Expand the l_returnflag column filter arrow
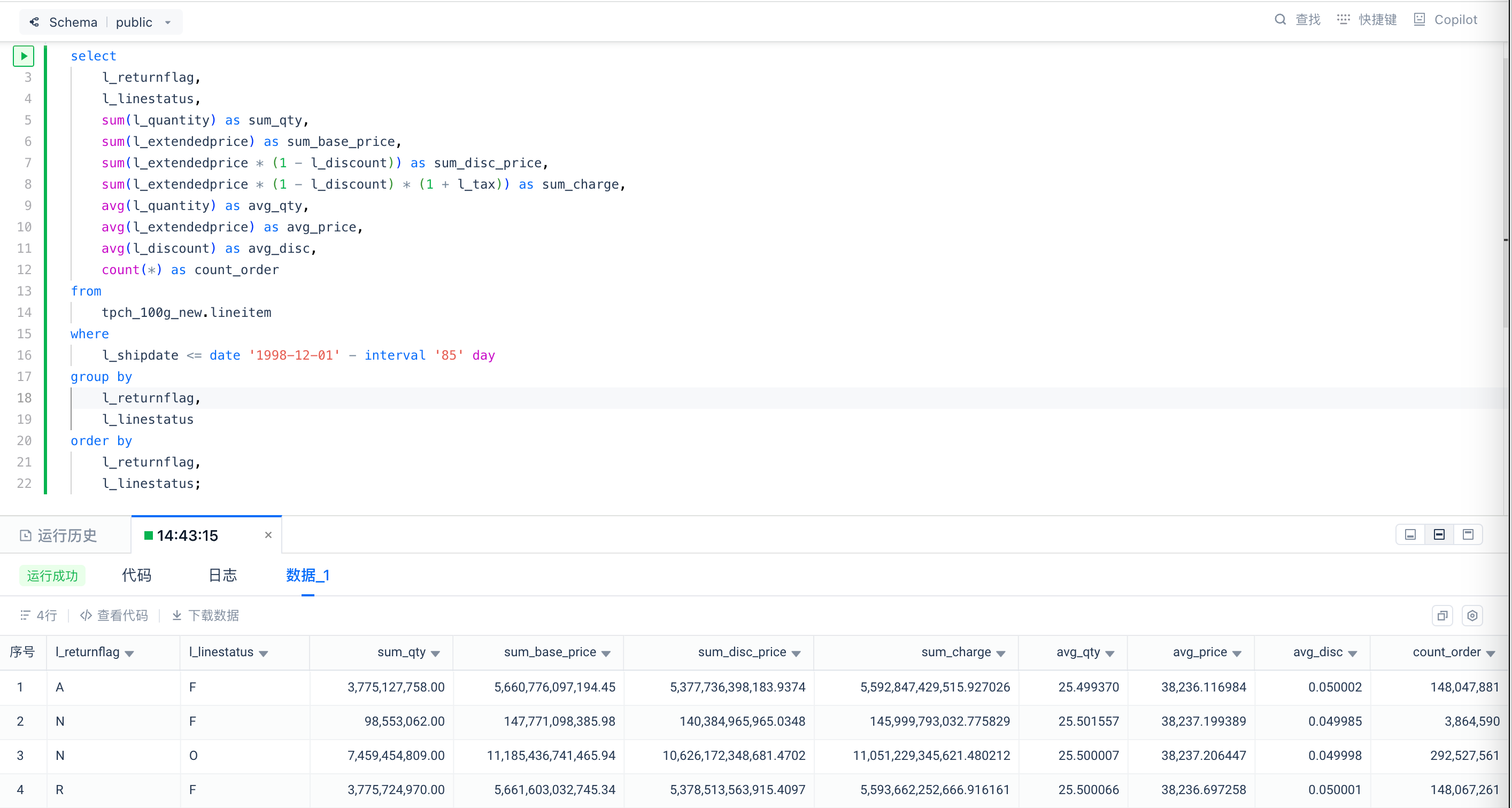The height and width of the screenshot is (808, 1512). pyautogui.click(x=130, y=653)
